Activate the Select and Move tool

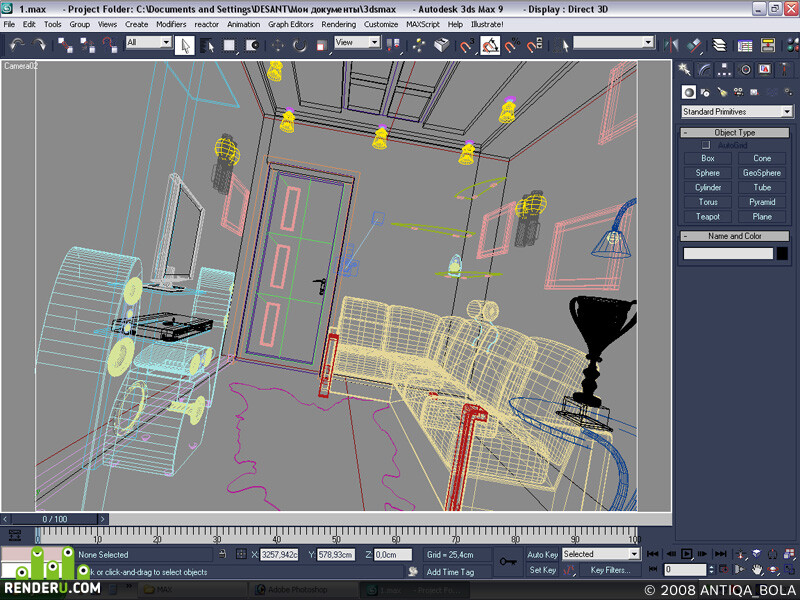click(x=277, y=45)
